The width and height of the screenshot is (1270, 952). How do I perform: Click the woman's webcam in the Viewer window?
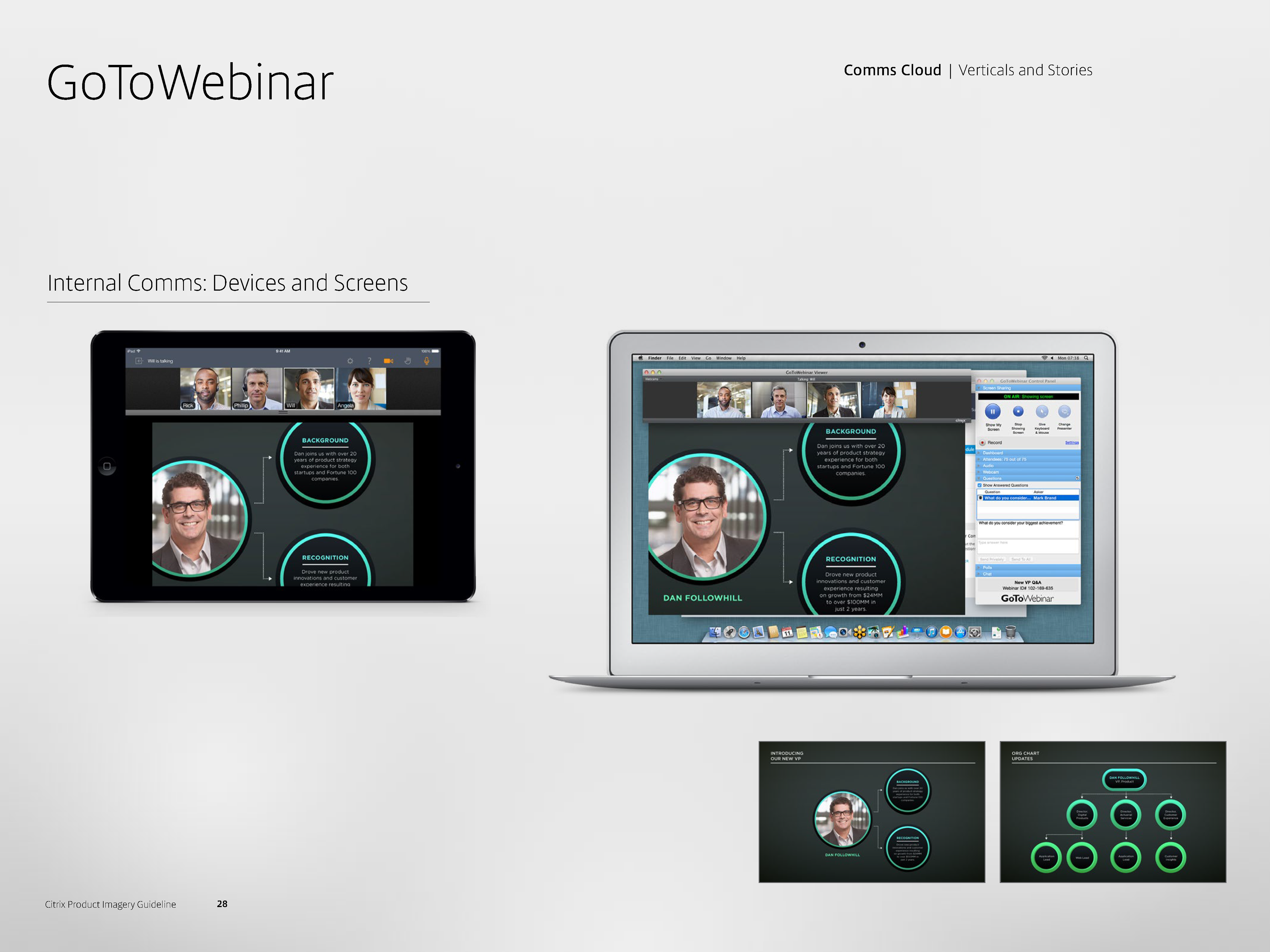pyautogui.click(x=889, y=400)
